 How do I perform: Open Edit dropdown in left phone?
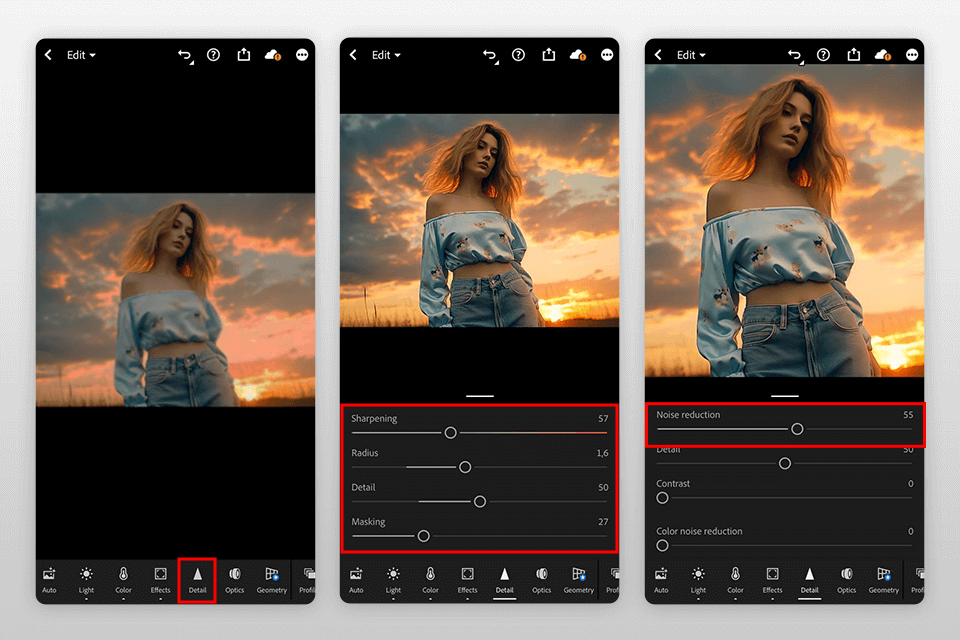click(81, 55)
